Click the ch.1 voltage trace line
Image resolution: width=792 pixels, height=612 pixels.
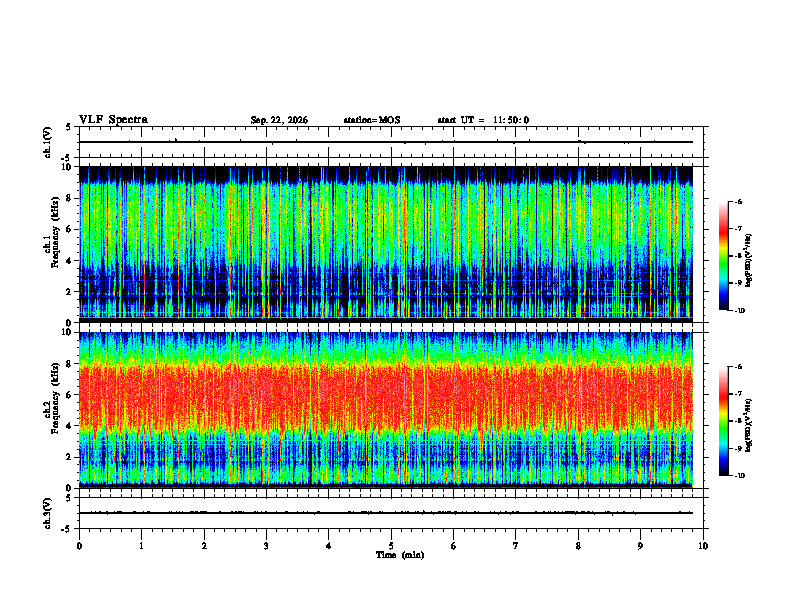(x=386, y=142)
